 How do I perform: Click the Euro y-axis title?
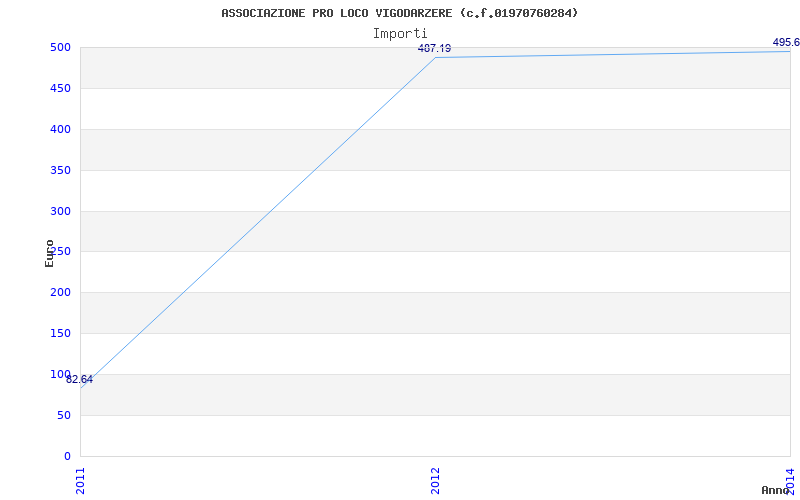(x=49, y=253)
